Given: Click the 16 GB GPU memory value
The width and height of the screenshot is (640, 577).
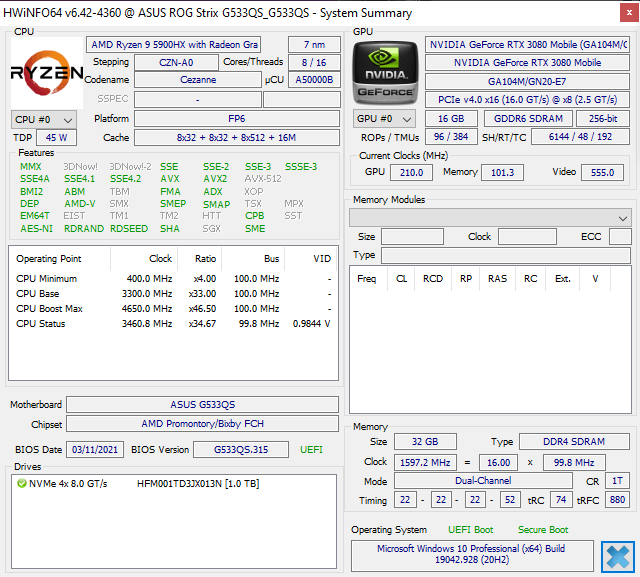Looking at the screenshot, I should (x=451, y=118).
